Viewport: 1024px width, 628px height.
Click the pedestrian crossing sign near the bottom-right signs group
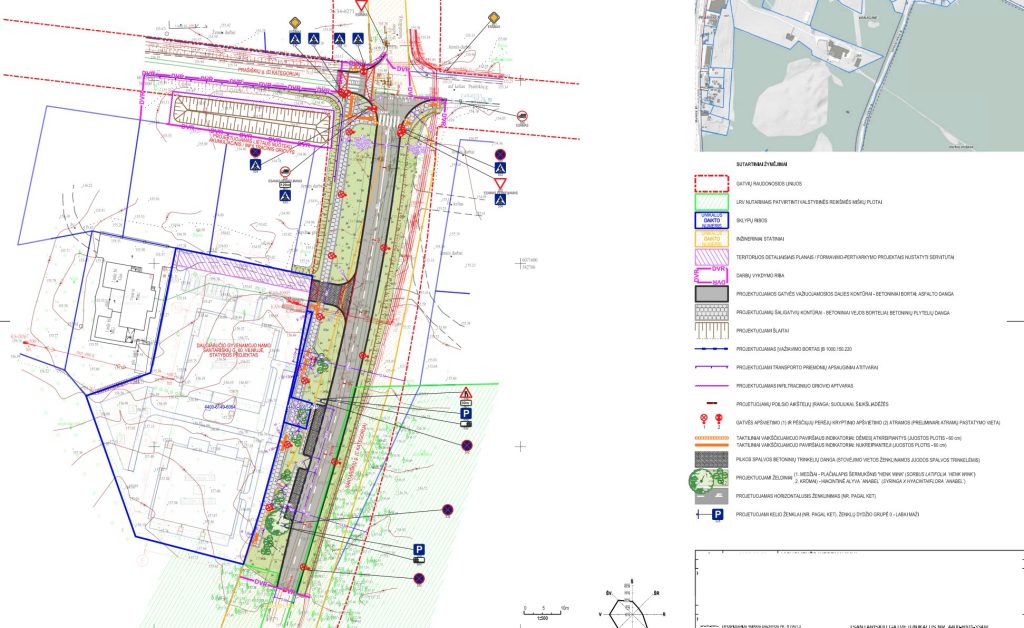500,200
